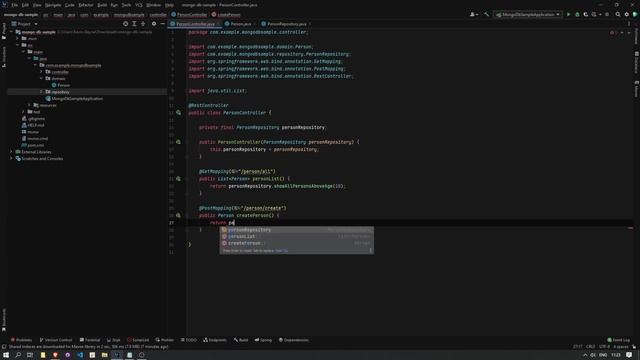Screen dimensions: 640x360
Task: Click gutter icon beside createPerson method
Action: point(178,215)
